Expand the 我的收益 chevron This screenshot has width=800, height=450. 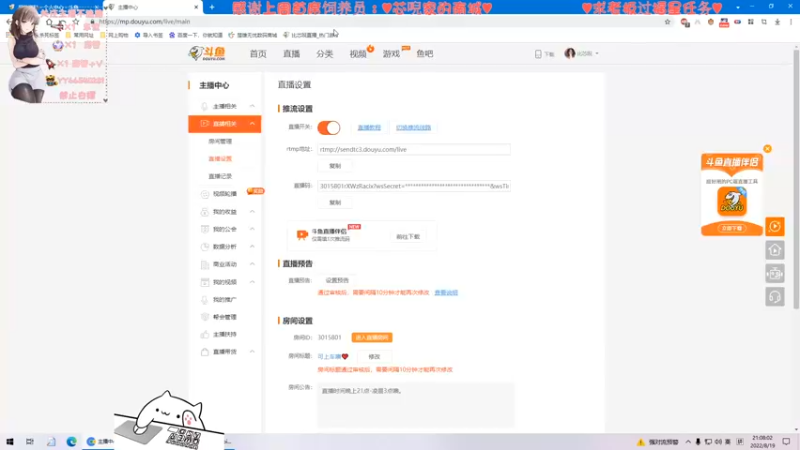pyautogui.click(x=252, y=212)
